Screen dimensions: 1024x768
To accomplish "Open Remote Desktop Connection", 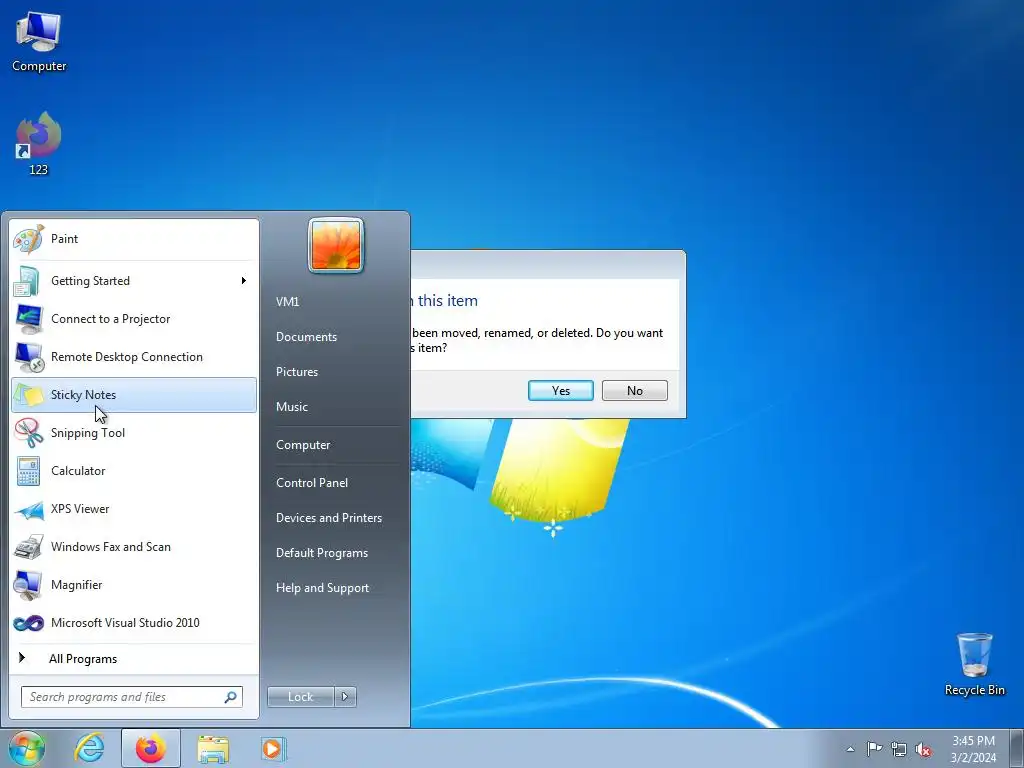I will click(134, 357).
